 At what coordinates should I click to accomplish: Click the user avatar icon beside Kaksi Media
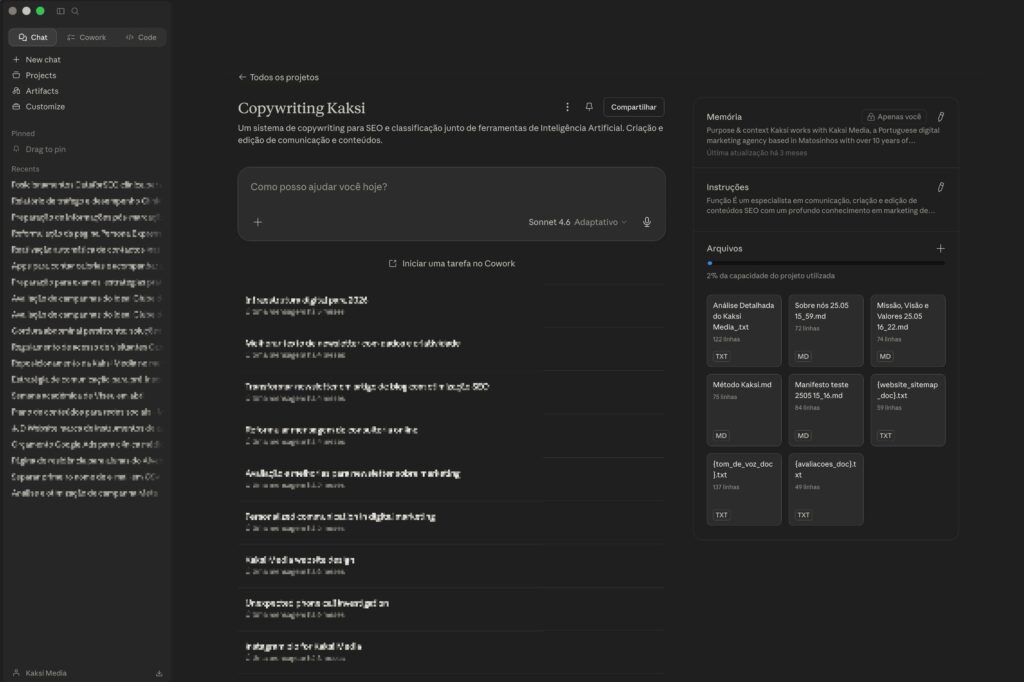(x=16, y=673)
